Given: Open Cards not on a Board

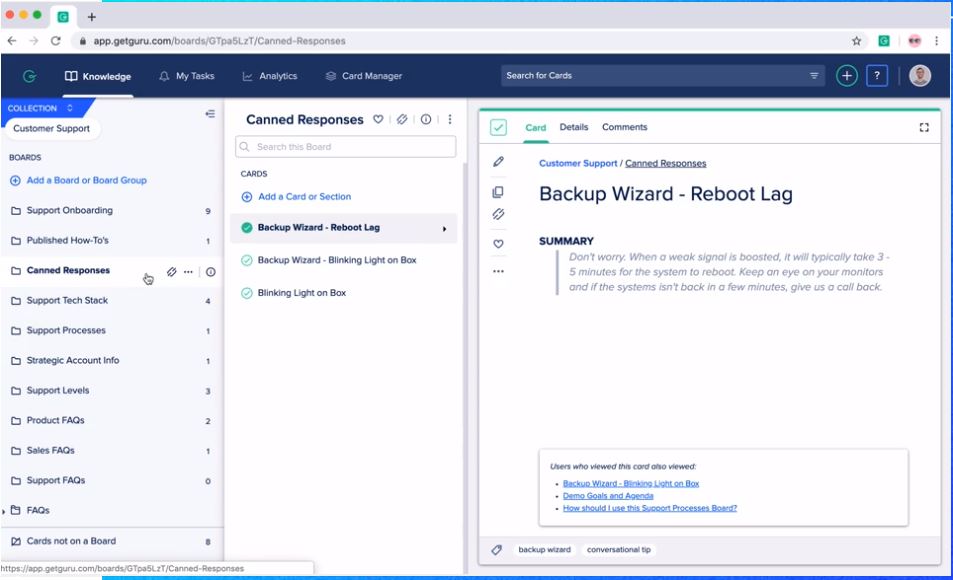Looking at the screenshot, I should (111, 541).
